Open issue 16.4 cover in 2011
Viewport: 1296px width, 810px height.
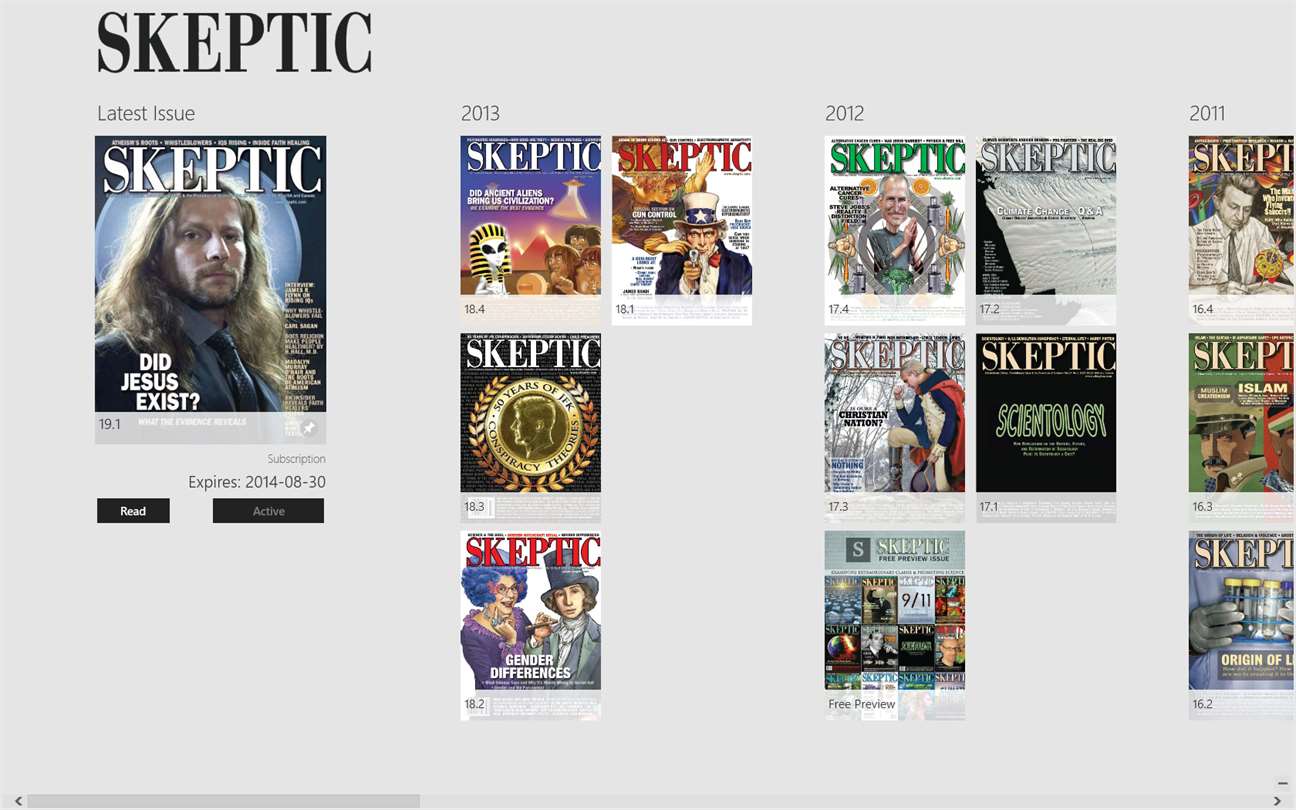1242,230
